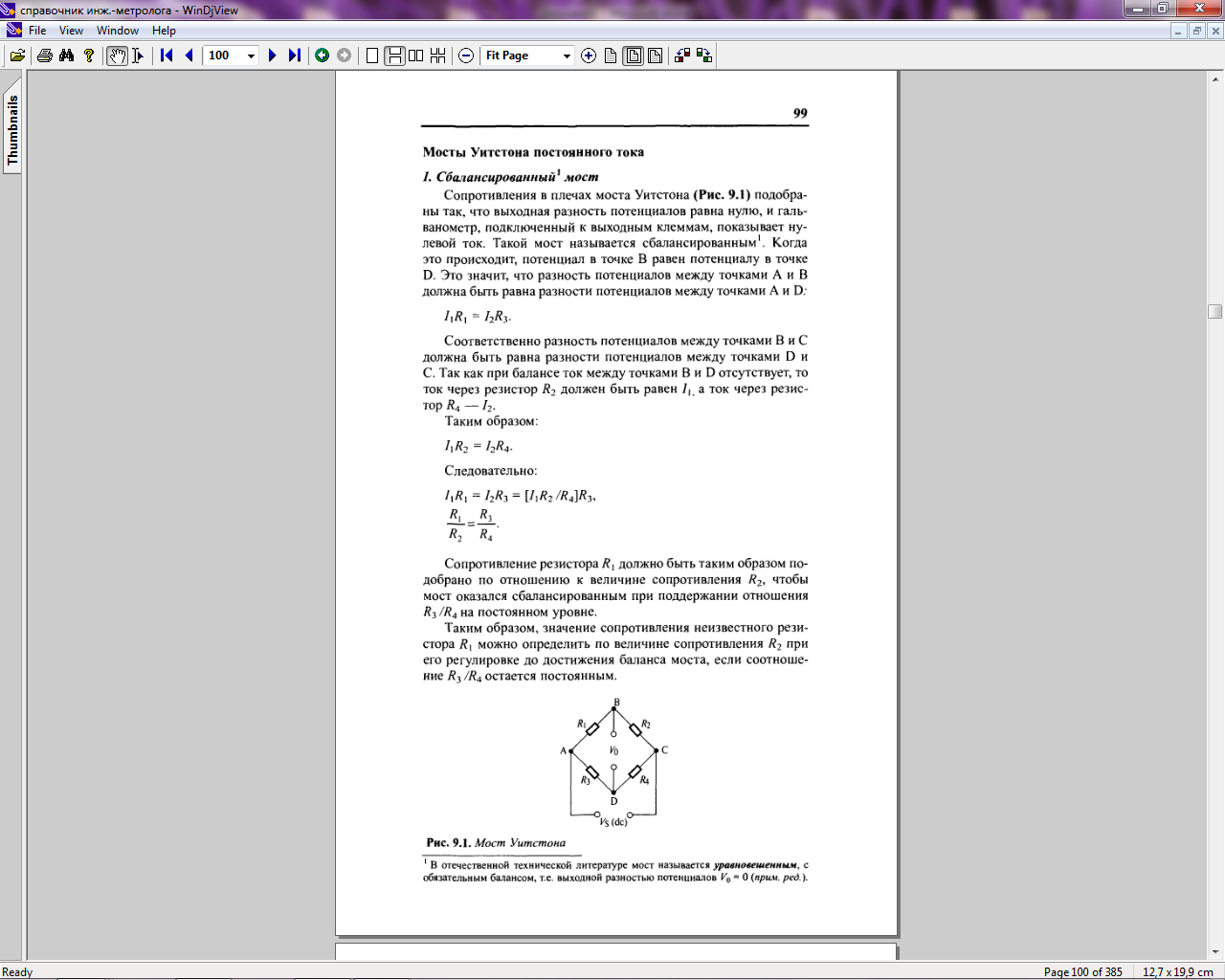Switch to continuous facing pages layout

(438, 56)
